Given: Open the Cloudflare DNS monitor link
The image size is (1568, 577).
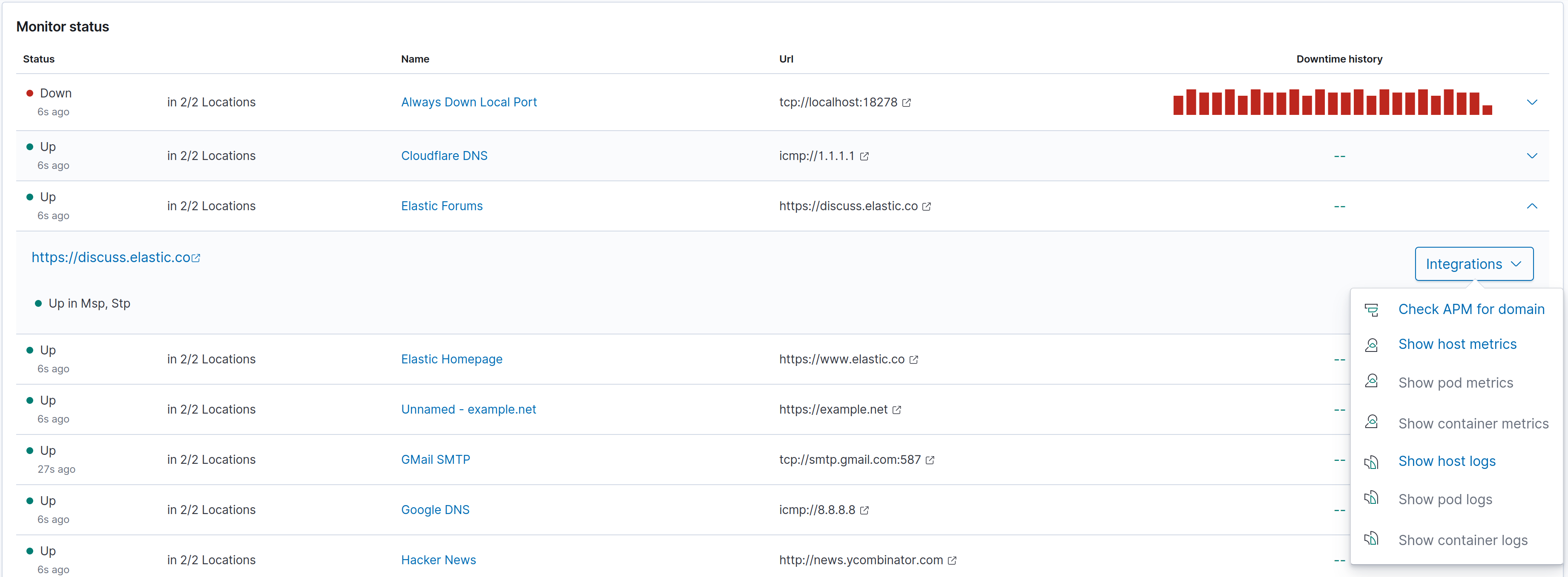Looking at the screenshot, I should click(444, 156).
